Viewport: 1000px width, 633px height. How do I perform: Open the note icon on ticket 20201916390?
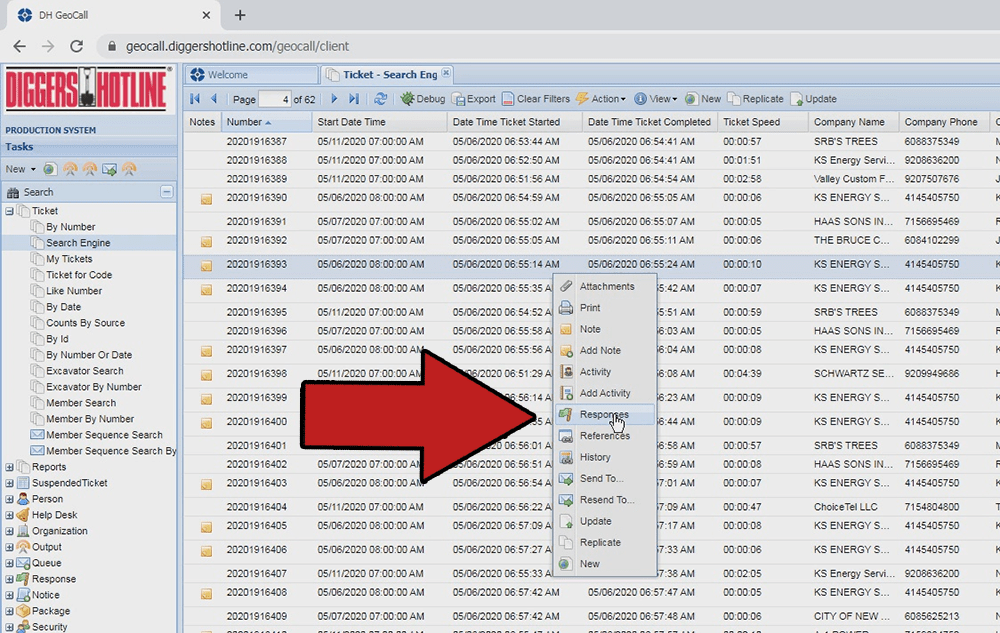206,198
